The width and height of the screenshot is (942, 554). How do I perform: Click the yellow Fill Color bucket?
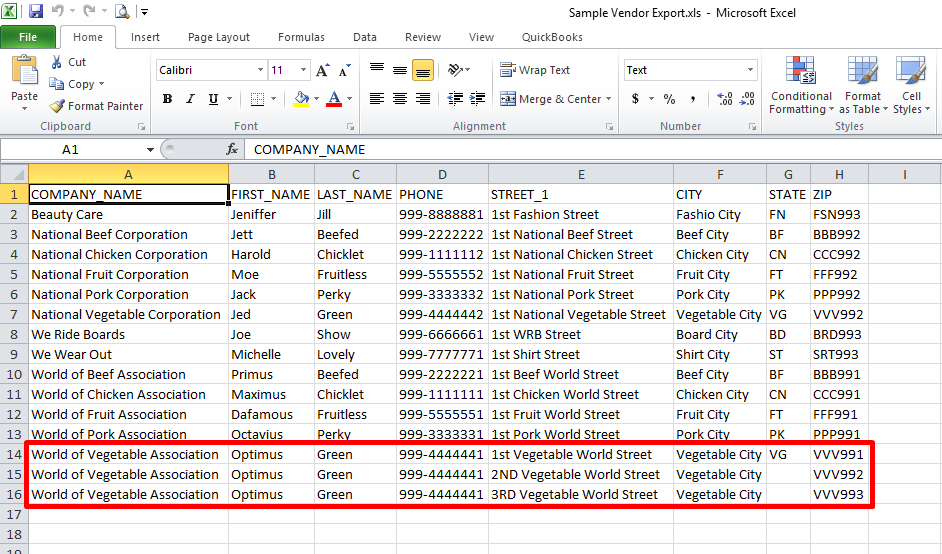pos(301,99)
